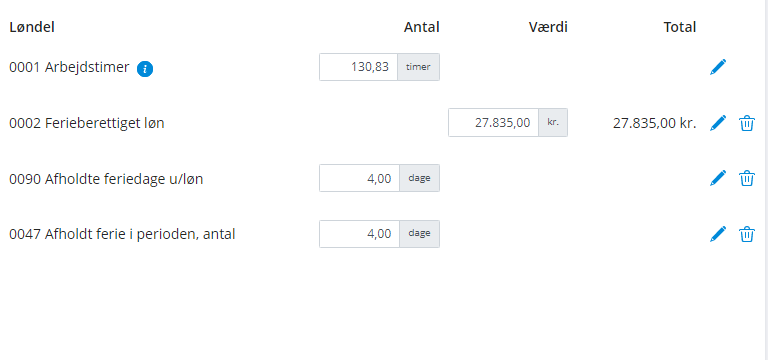Edit the 0090 Afholdte feriedage u/løn row

(x=718, y=178)
